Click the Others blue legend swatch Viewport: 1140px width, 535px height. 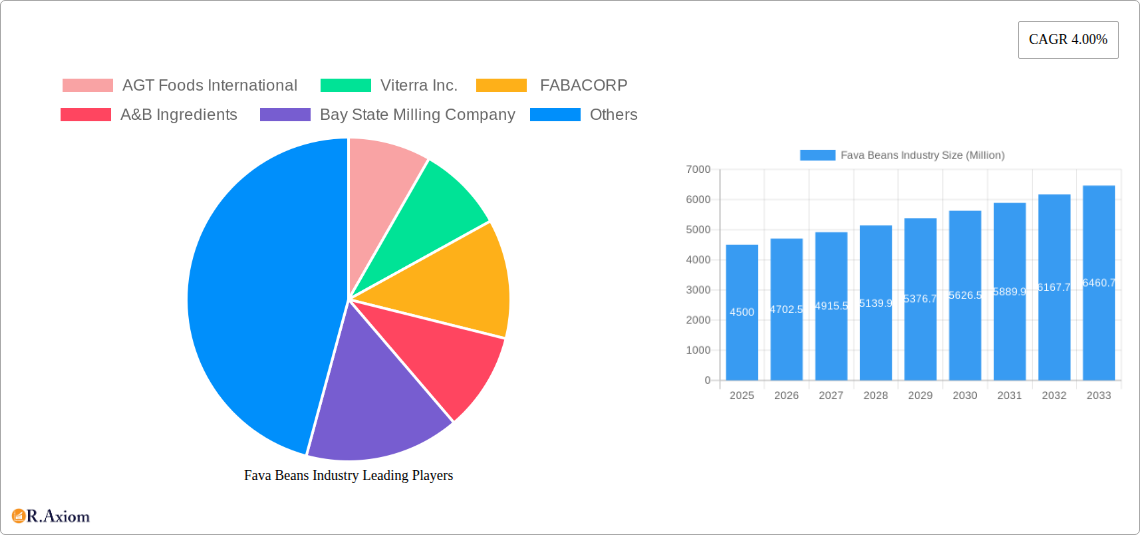[x=555, y=115]
